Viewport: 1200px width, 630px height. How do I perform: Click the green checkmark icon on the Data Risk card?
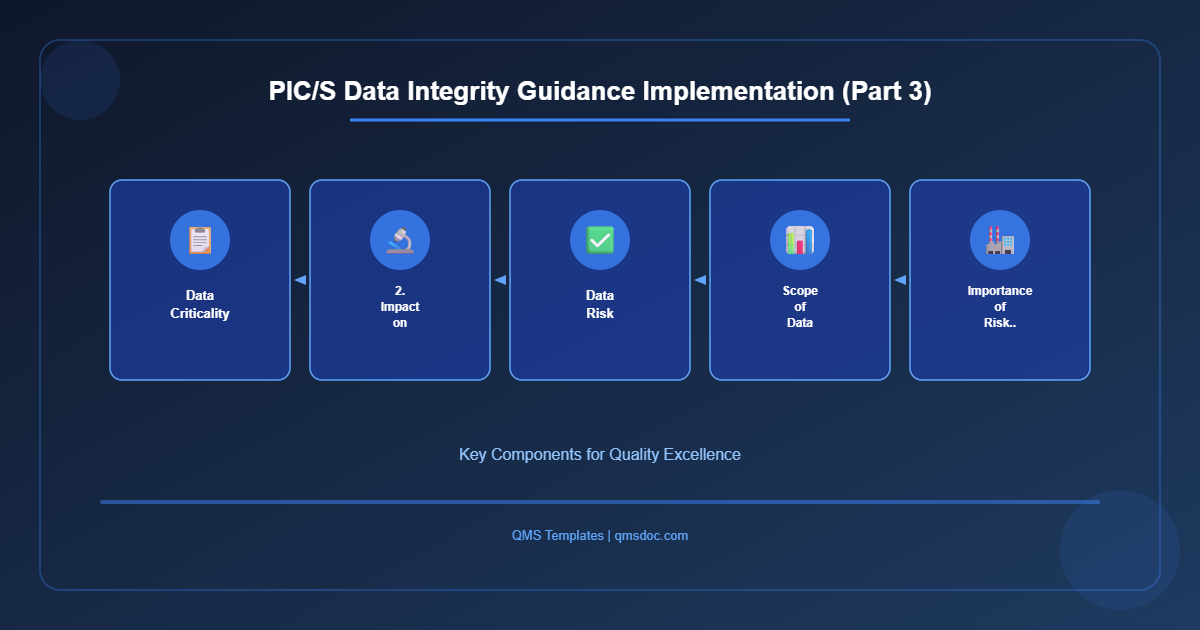pyautogui.click(x=599, y=239)
